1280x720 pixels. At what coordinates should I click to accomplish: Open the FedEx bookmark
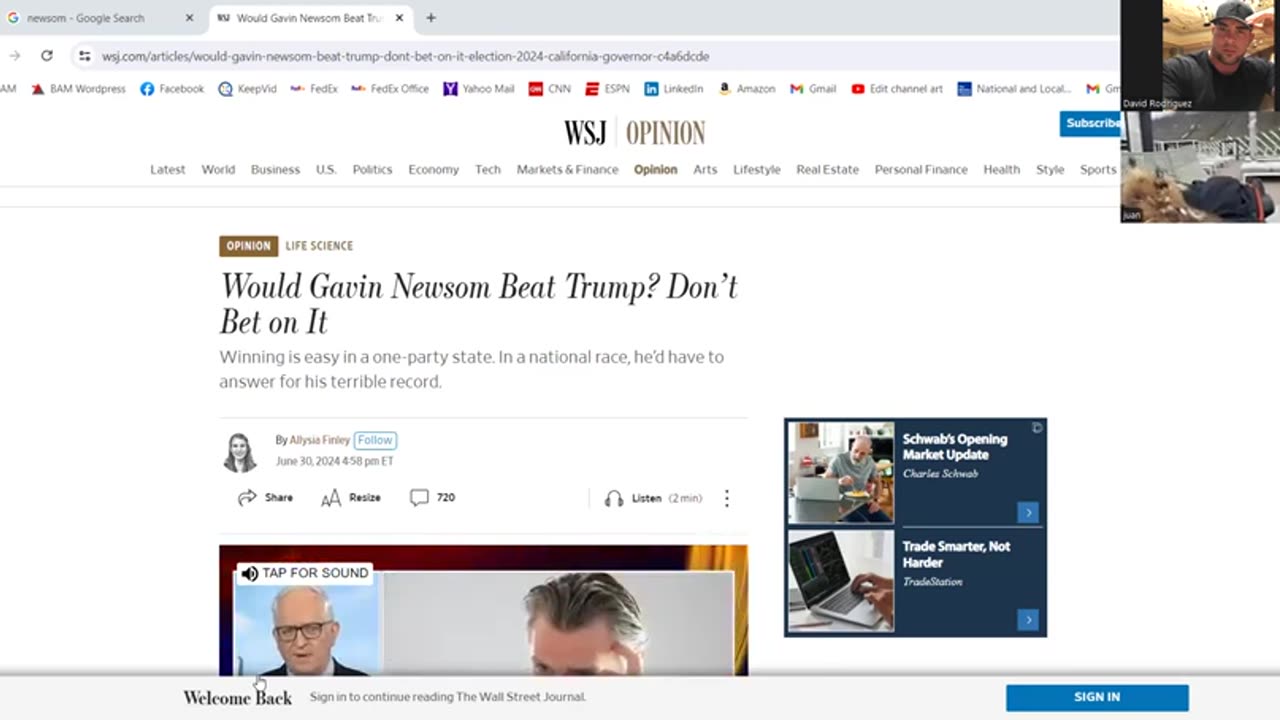(314, 89)
